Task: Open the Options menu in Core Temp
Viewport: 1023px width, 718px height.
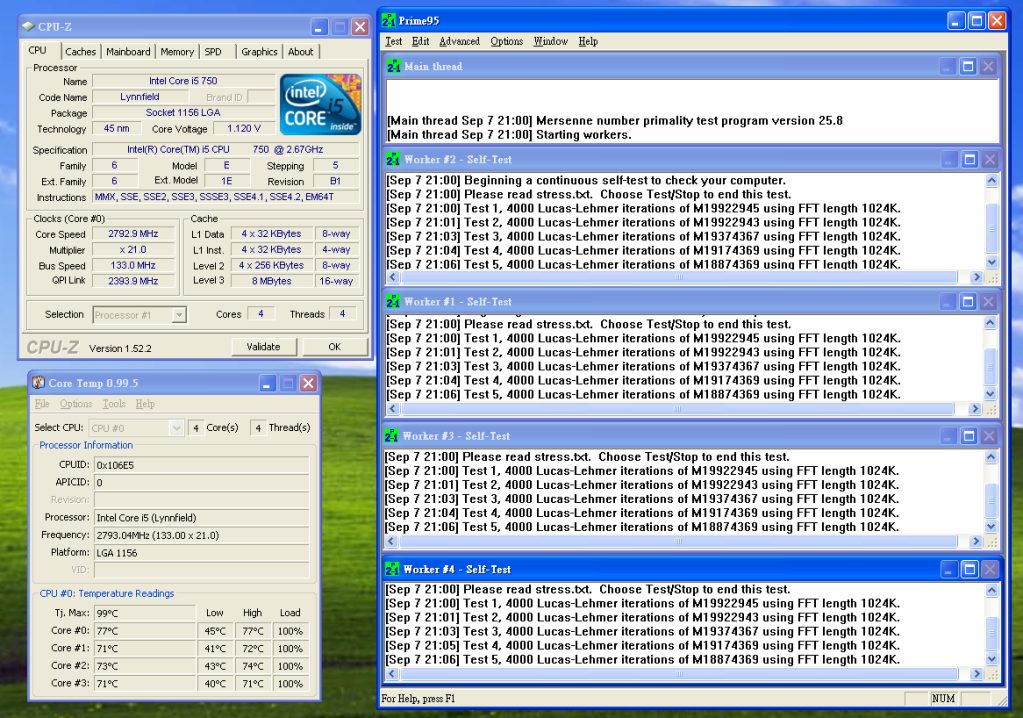Action: tap(76, 404)
